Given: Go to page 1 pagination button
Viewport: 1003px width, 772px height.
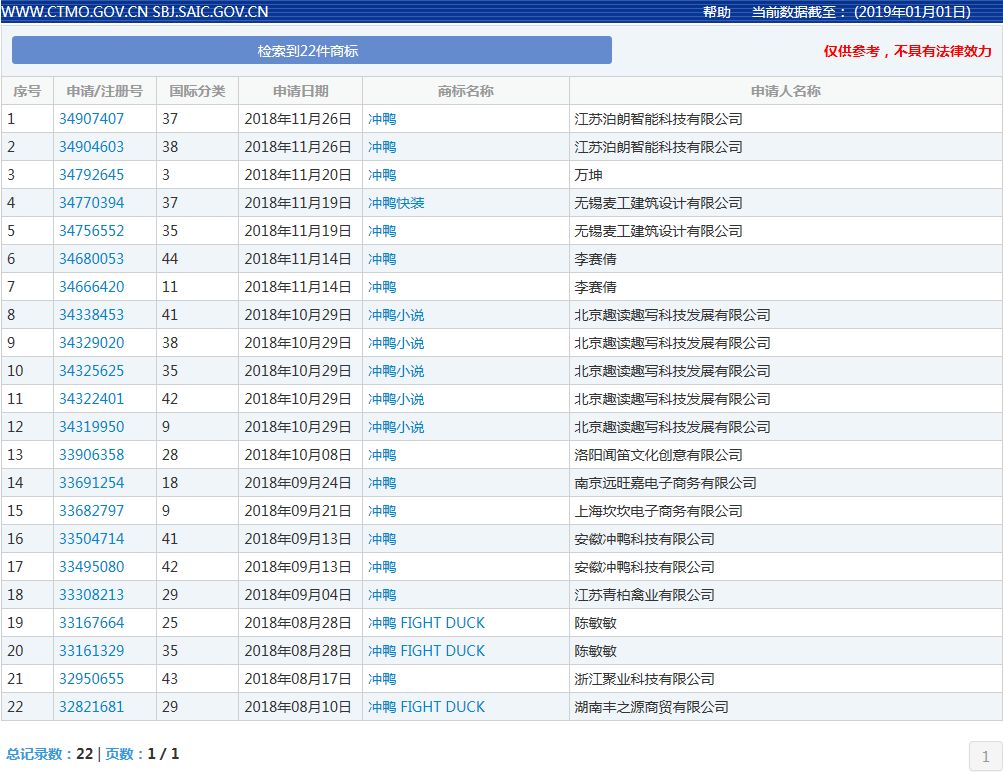Looking at the screenshot, I should point(985,757).
